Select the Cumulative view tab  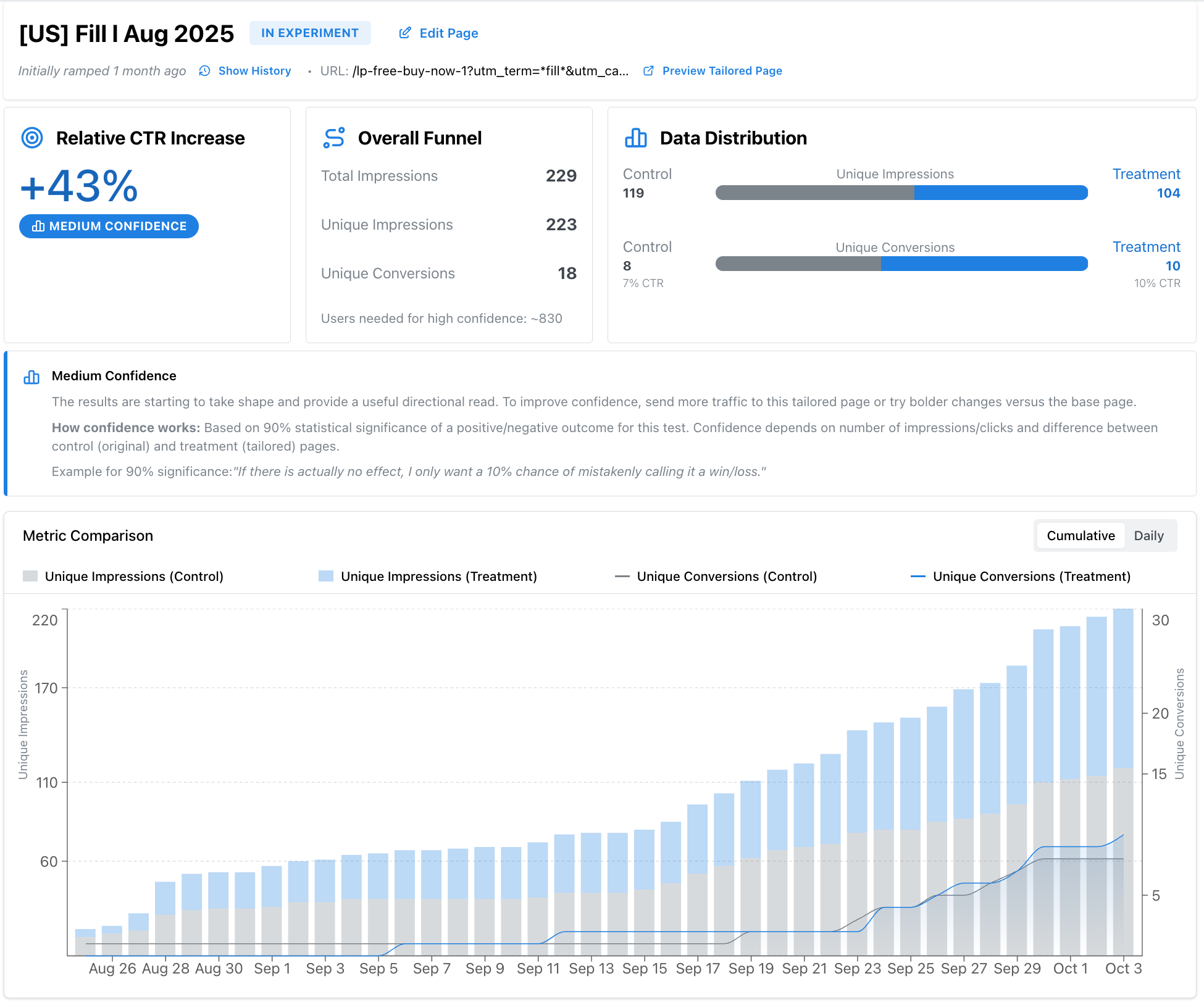pos(1081,535)
